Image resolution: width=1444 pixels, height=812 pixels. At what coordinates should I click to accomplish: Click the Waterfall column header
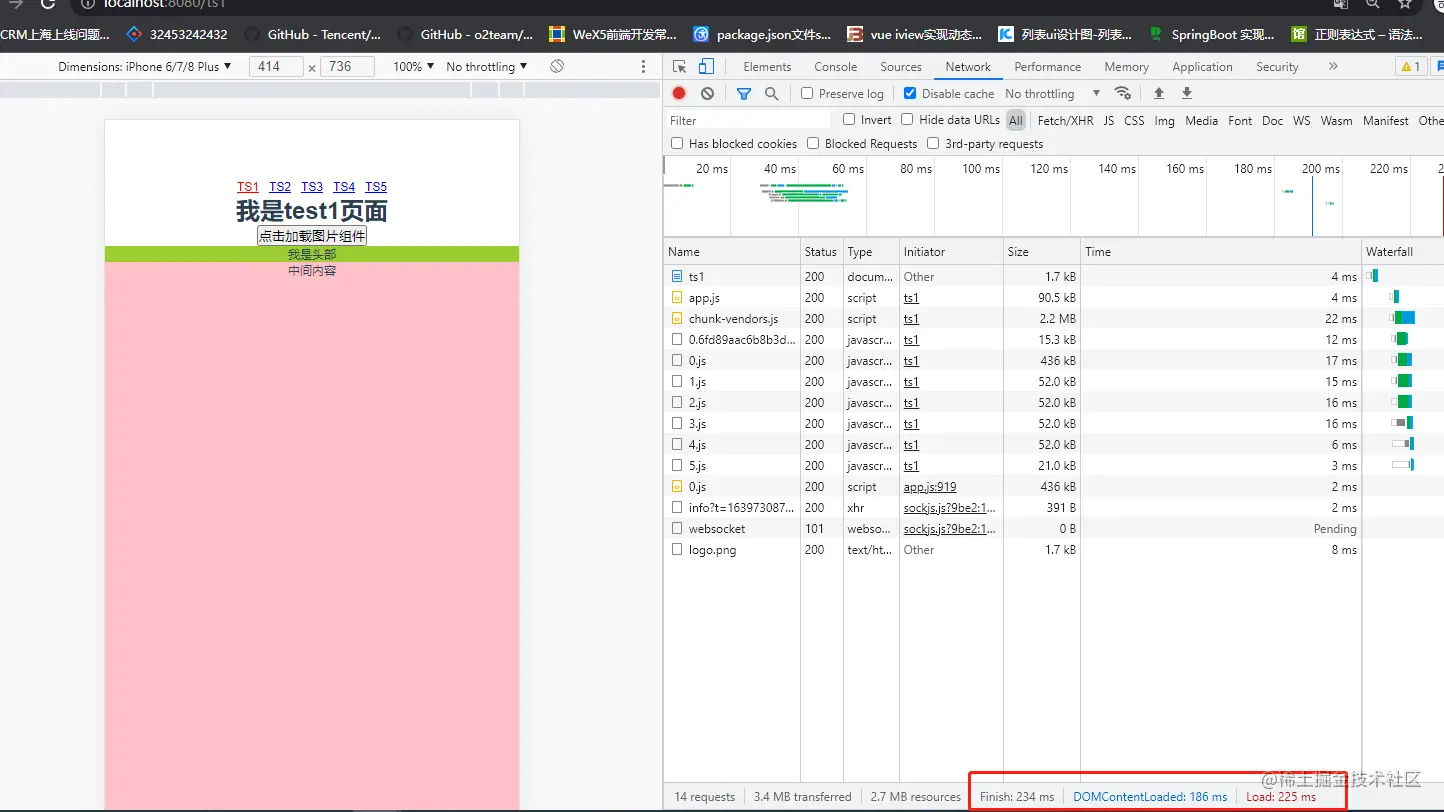(x=1403, y=252)
